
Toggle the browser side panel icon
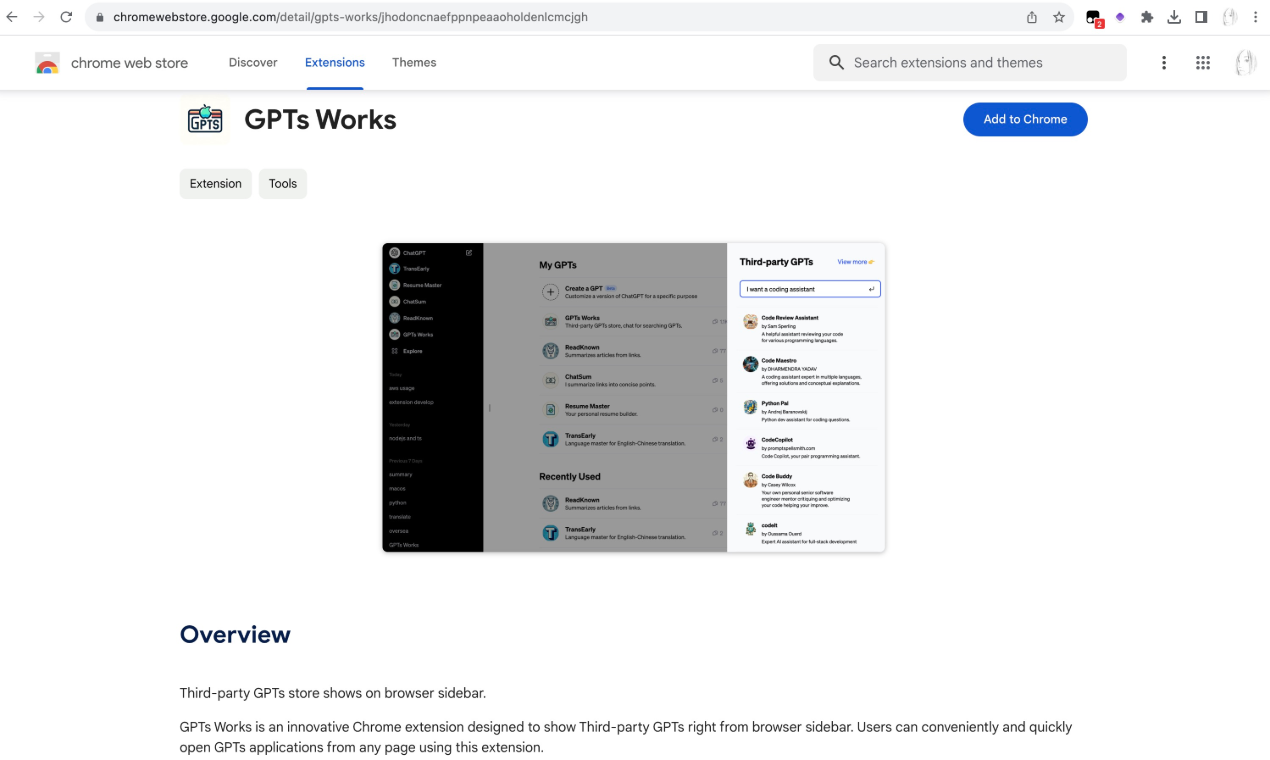[1201, 17]
